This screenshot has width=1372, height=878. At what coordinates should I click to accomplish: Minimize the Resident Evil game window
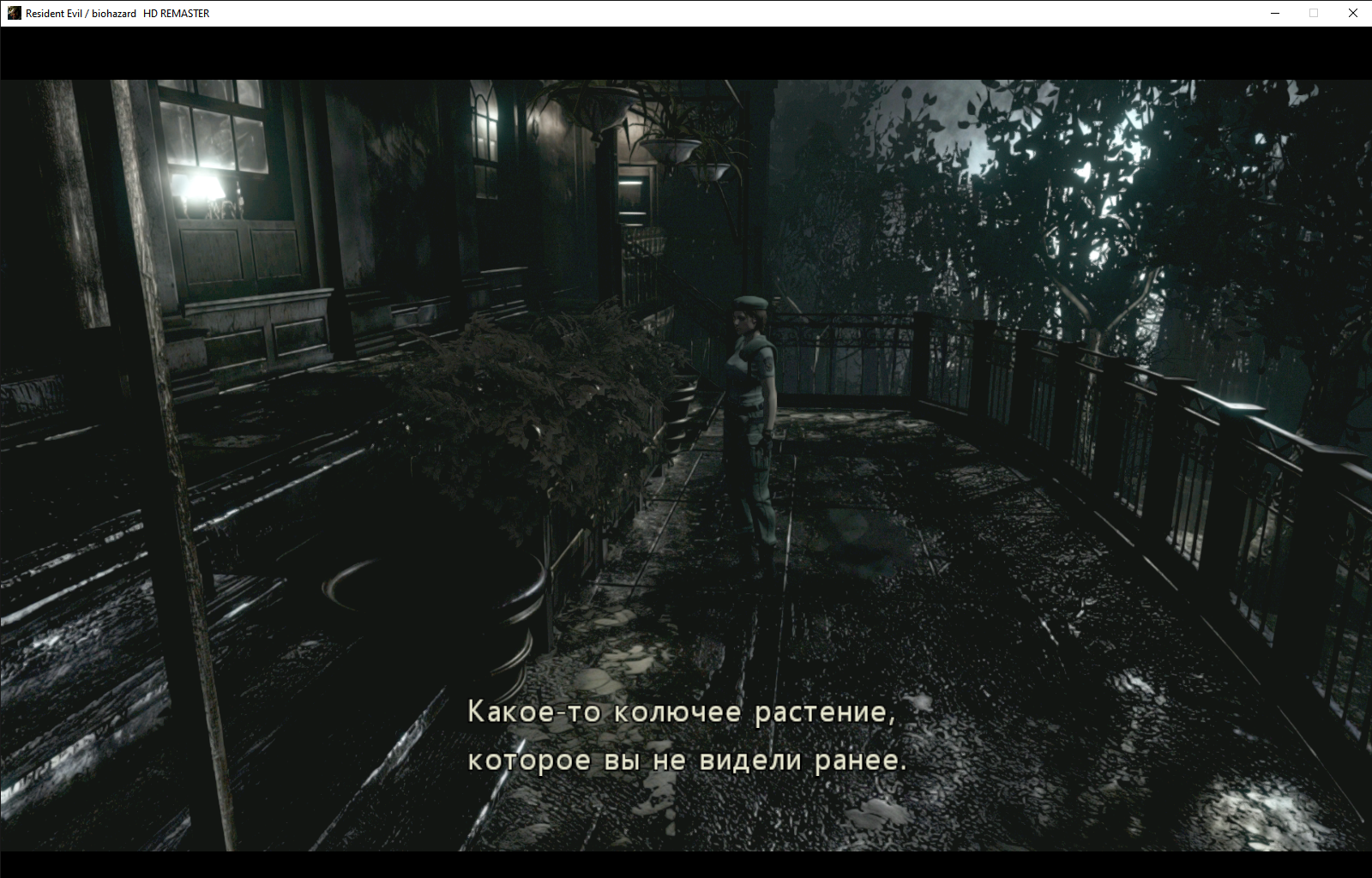click(x=1275, y=13)
